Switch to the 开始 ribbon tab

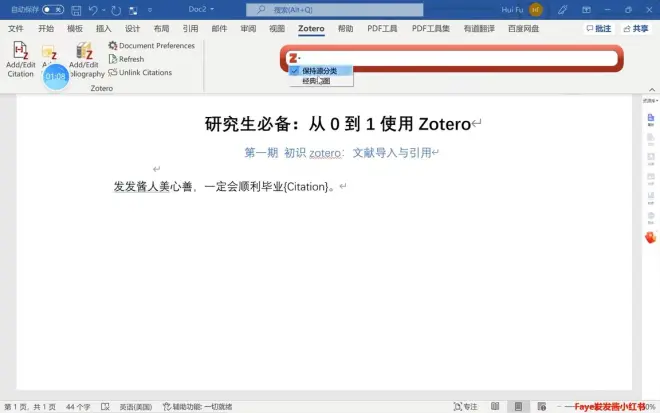click(x=46, y=29)
